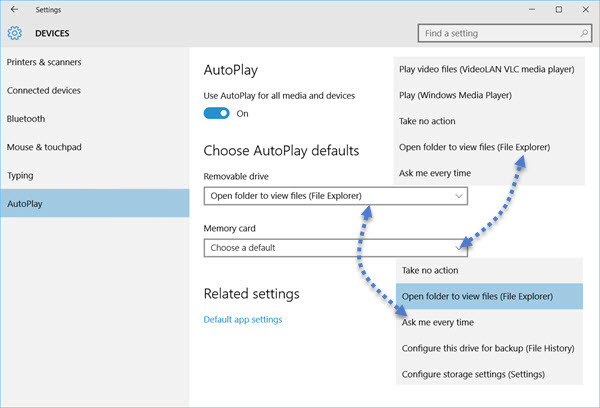Choose Play video files with VLC option
Viewport: 600px width, 408px height.
[486, 69]
